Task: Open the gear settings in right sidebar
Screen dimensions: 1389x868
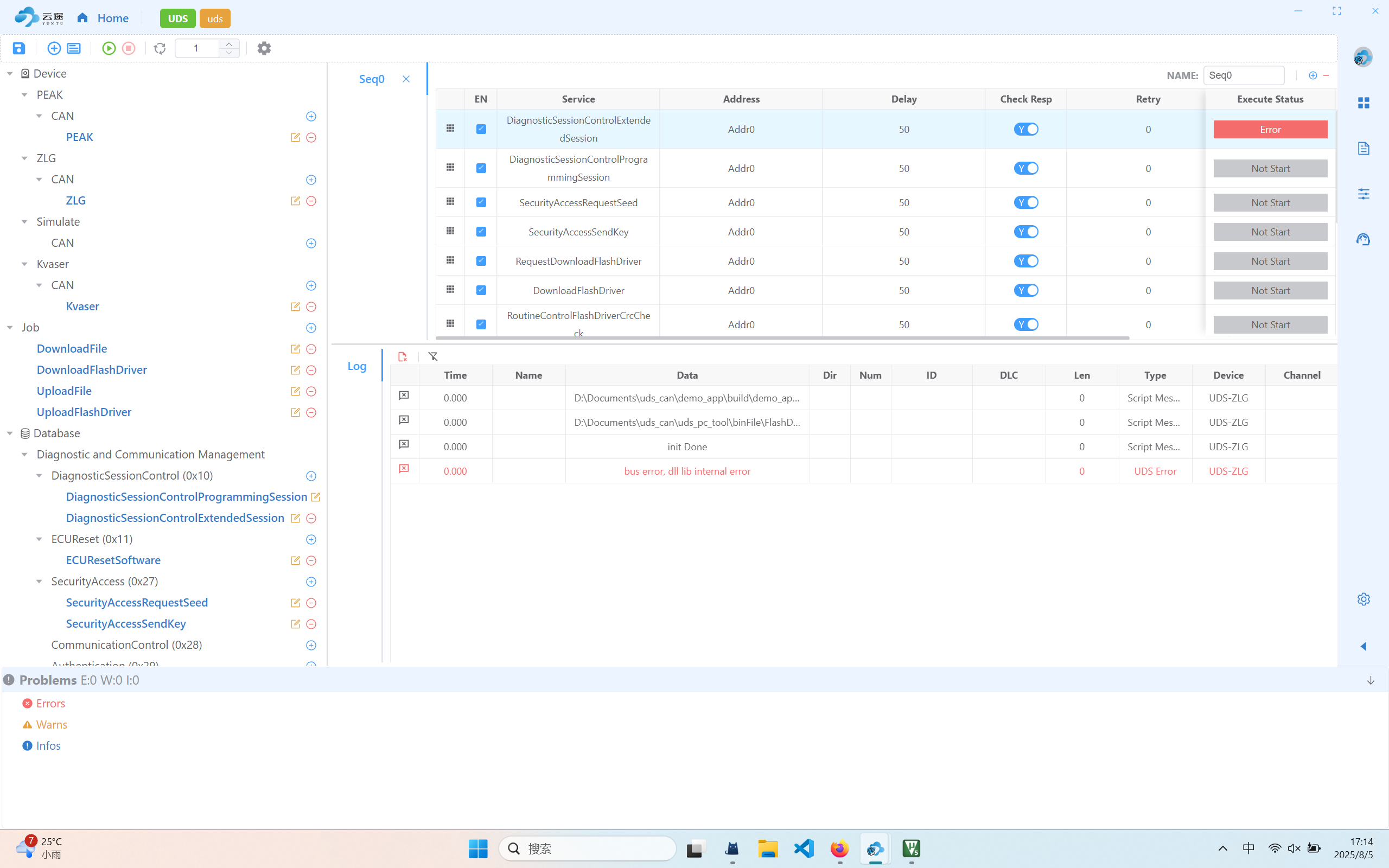Action: tap(1363, 599)
